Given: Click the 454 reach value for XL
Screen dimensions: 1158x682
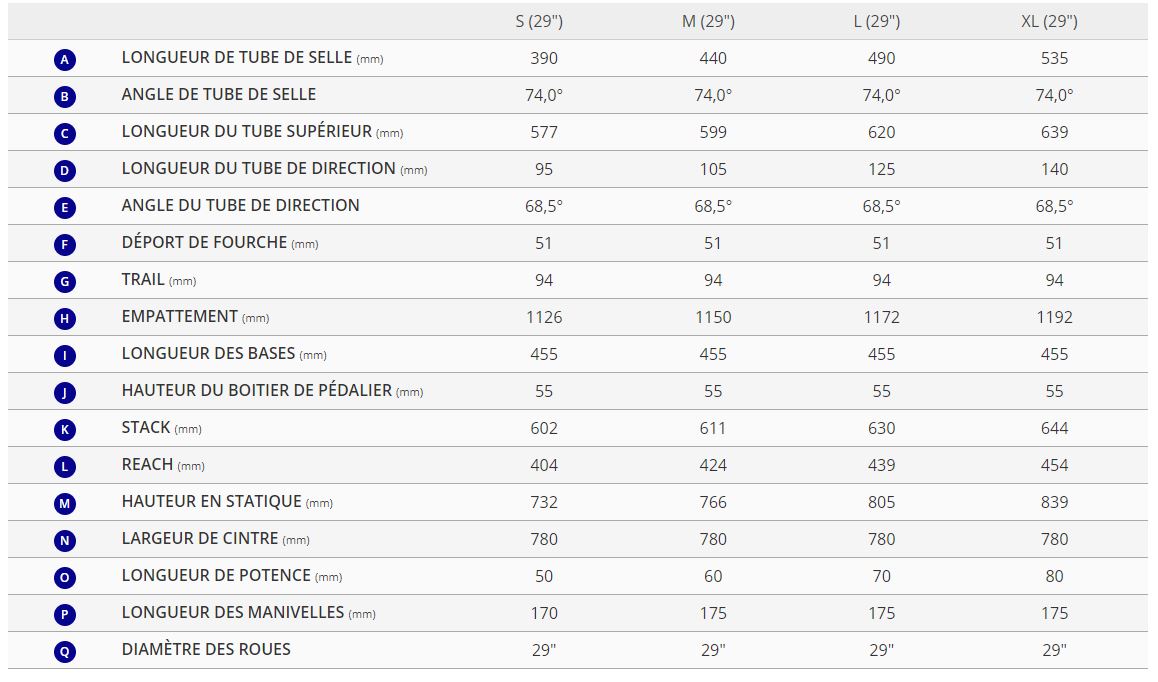Looking at the screenshot, I should pyautogui.click(x=1054, y=465).
